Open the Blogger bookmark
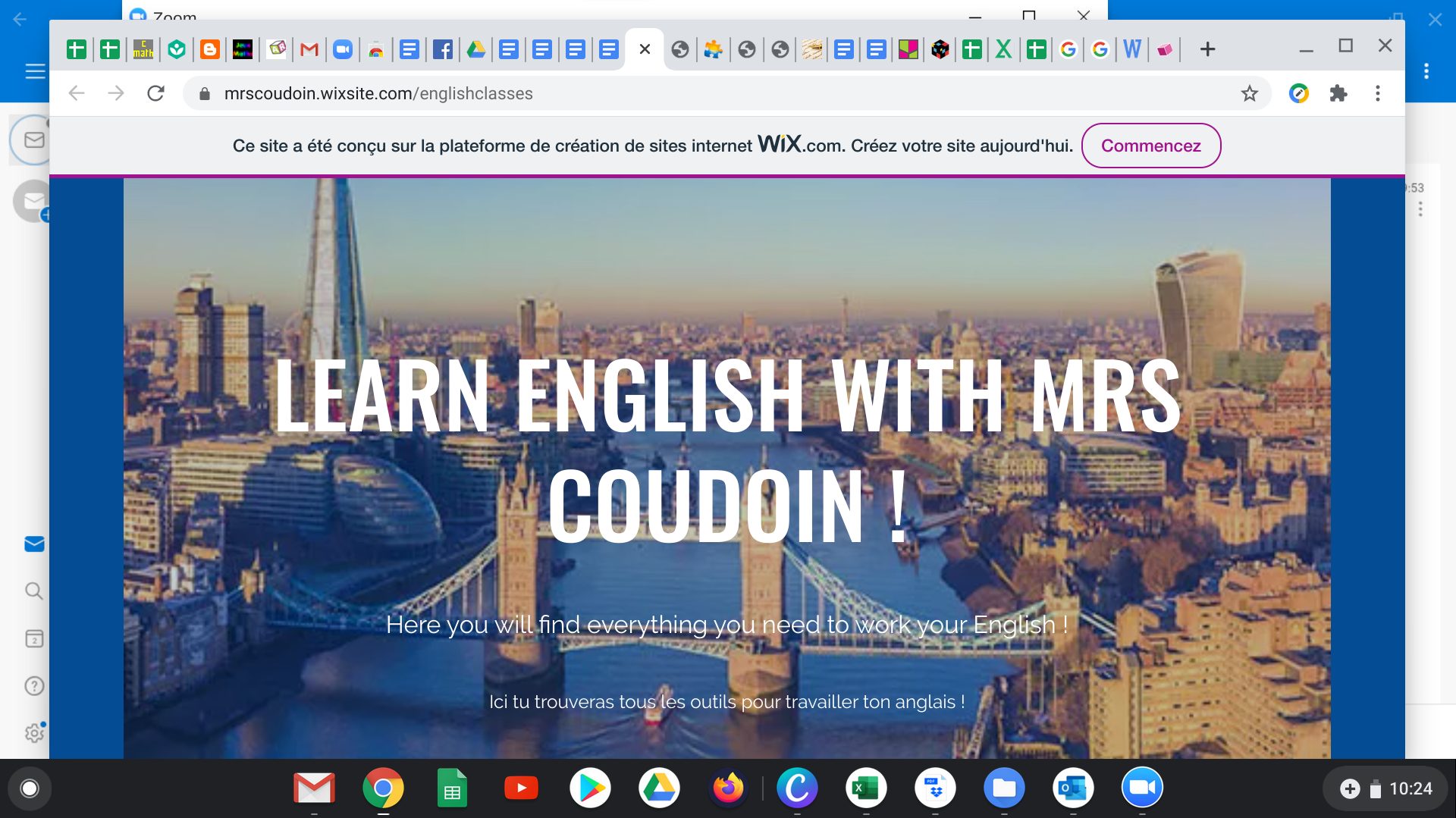 click(x=209, y=49)
